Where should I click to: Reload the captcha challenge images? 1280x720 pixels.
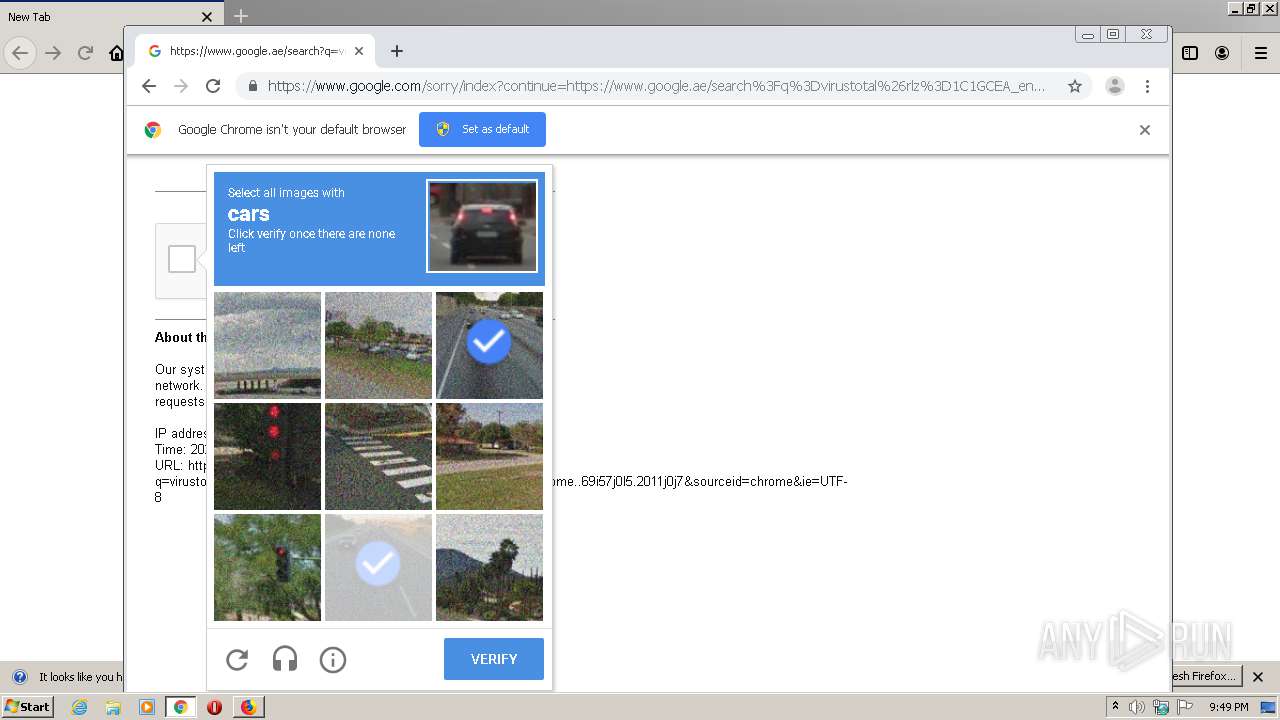coord(237,660)
